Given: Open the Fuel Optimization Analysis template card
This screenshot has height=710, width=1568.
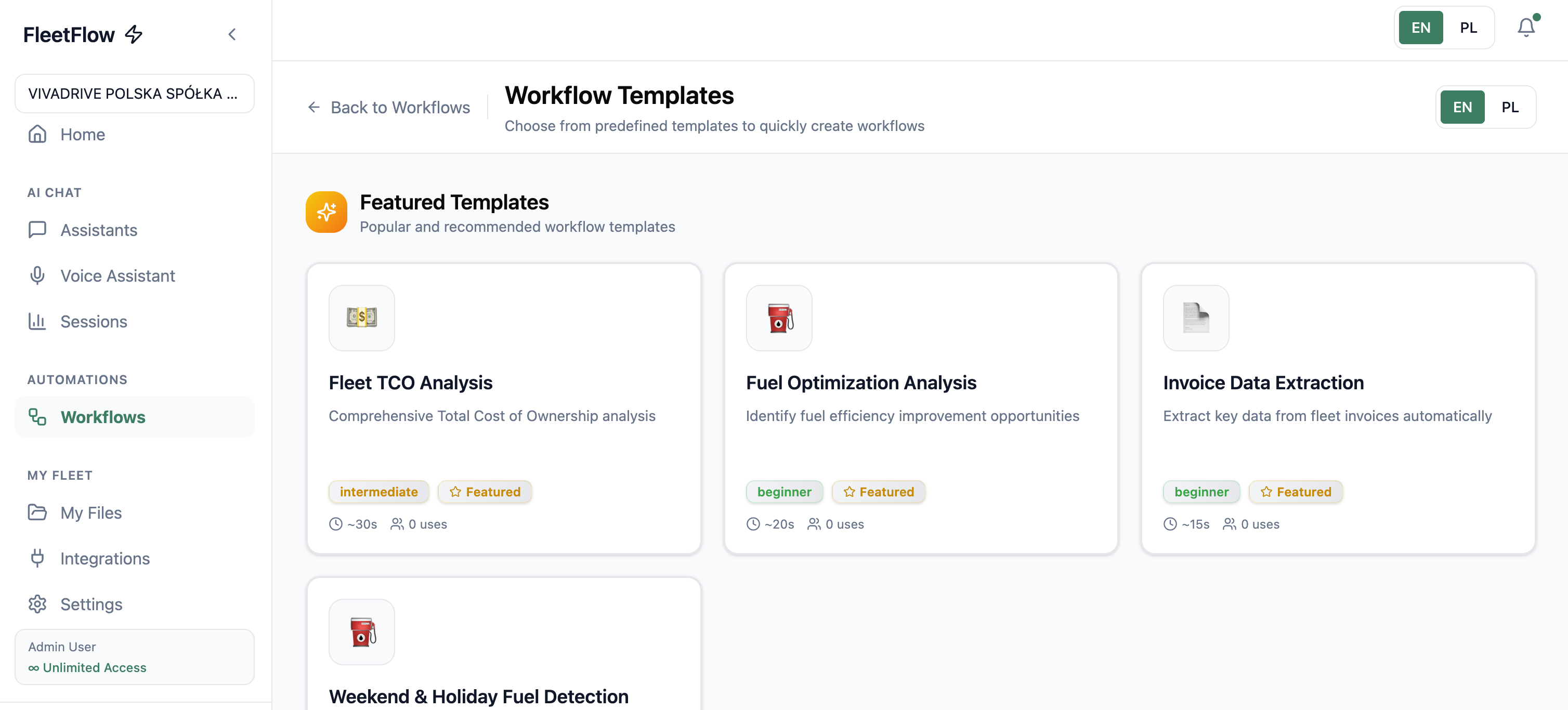Looking at the screenshot, I should coord(920,408).
